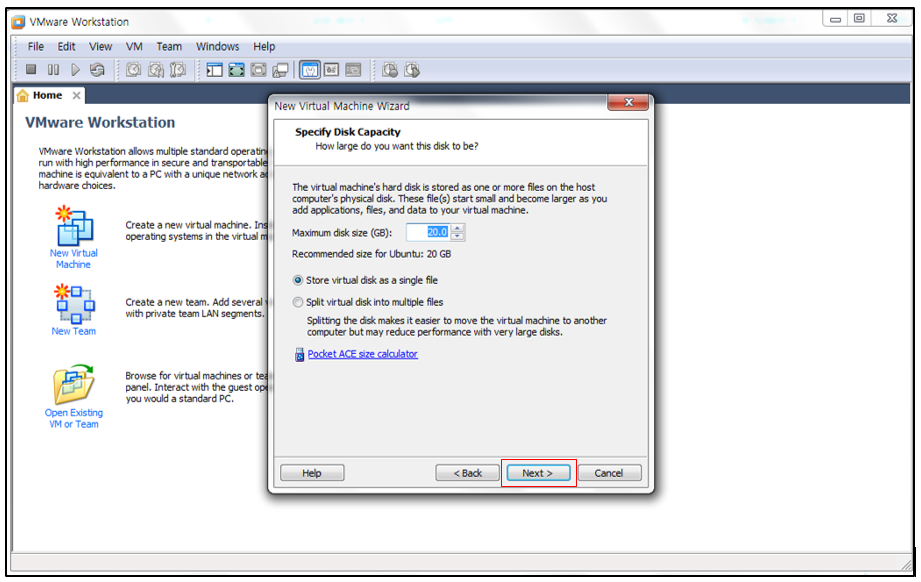
Task: Click Open Existing VM or Team link
Action: (74, 418)
